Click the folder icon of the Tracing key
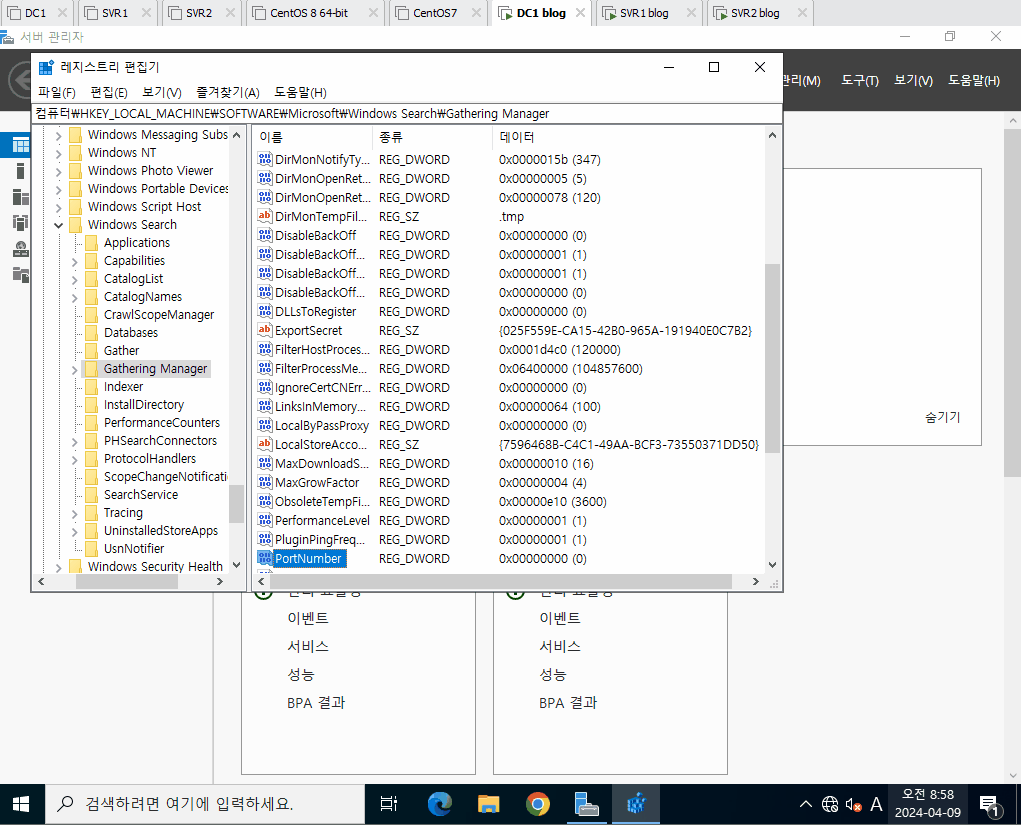Screen dimensions: 1021x825 click(x=92, y=512)
